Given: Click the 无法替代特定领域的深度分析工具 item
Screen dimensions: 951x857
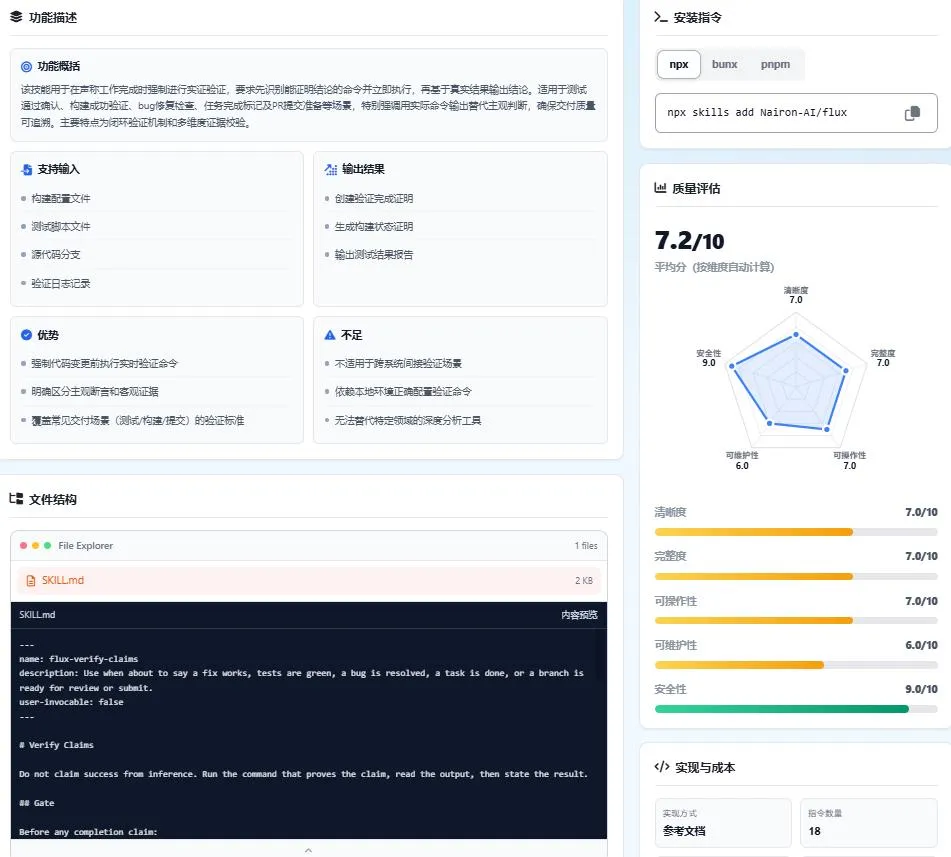Looking at the screenshot, I should pyautogui.click(x=408, y=420).
